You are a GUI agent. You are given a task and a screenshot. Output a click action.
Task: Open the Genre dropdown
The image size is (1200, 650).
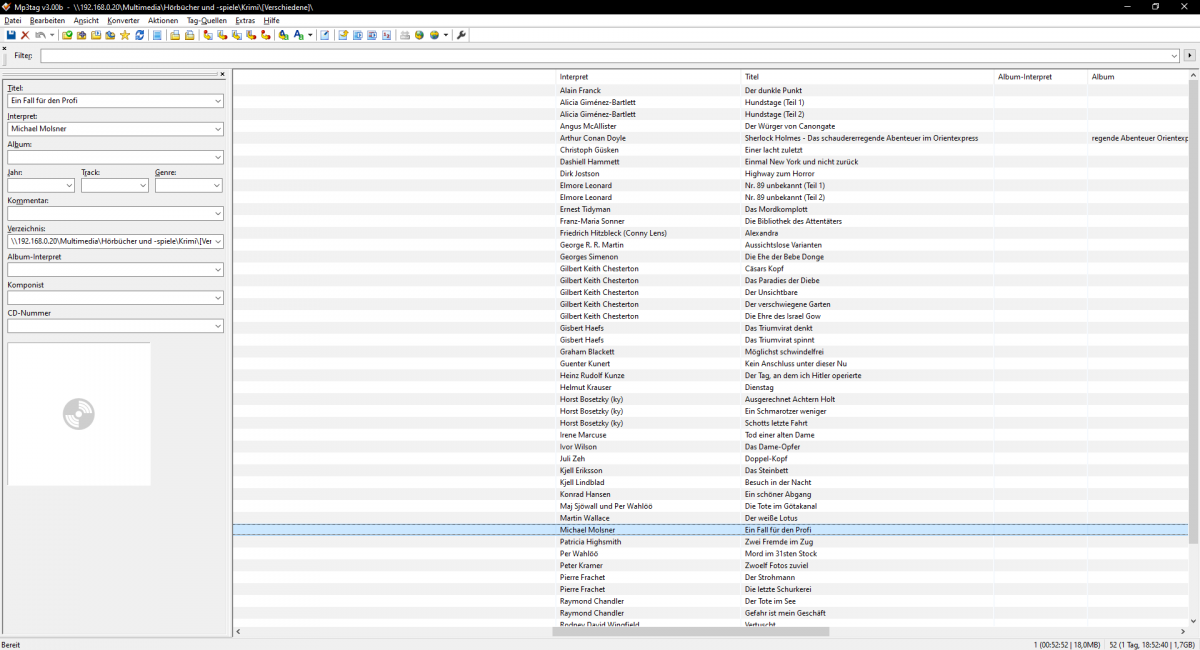tap(217, 186)
